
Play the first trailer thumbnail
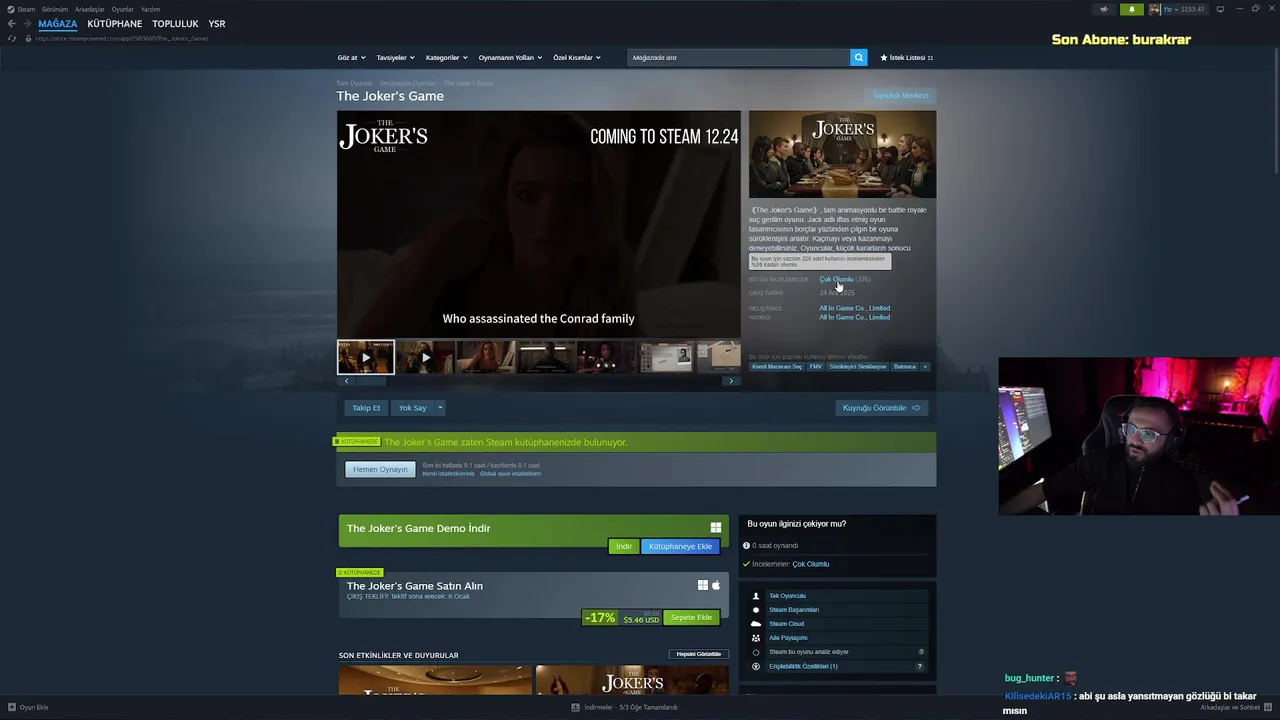pos(366,357)
